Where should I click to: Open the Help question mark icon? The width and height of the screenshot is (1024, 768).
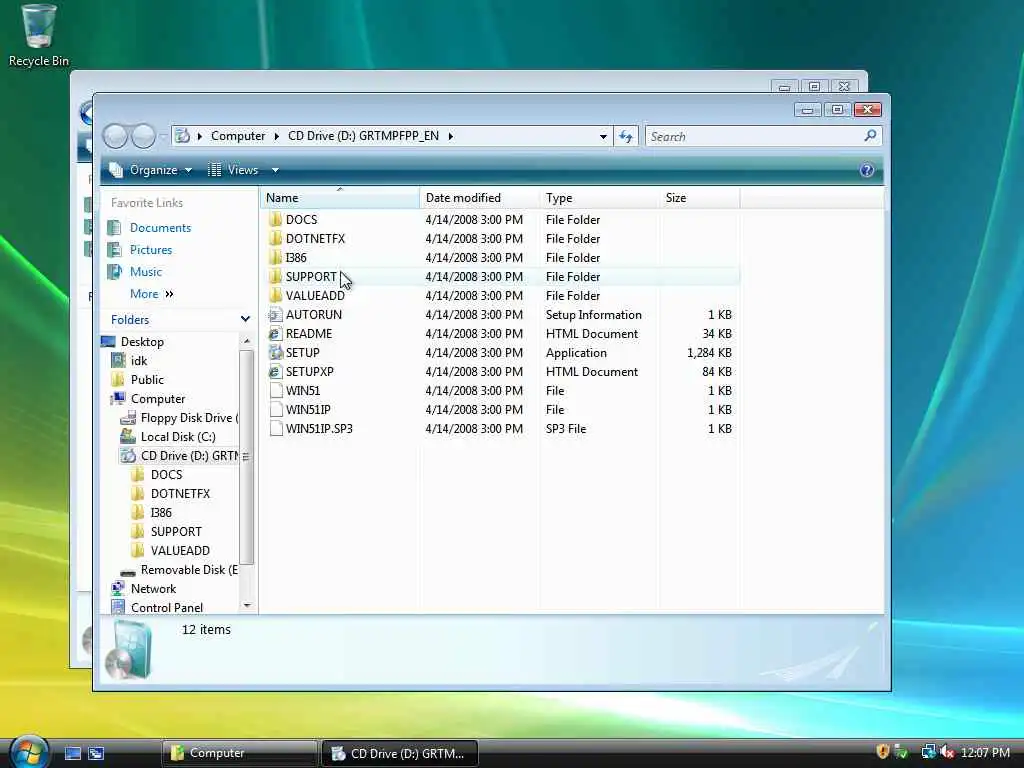pos(867,170)
